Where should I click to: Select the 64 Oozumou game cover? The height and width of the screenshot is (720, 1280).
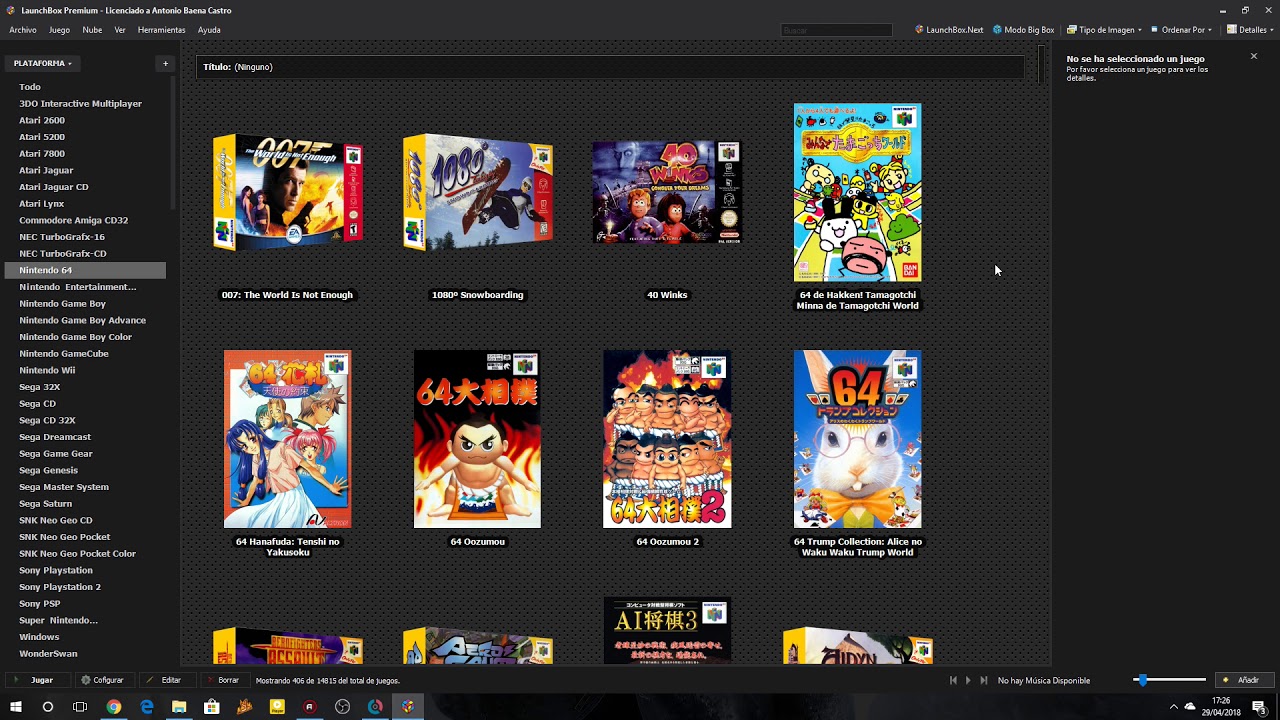tap(477, 439)
